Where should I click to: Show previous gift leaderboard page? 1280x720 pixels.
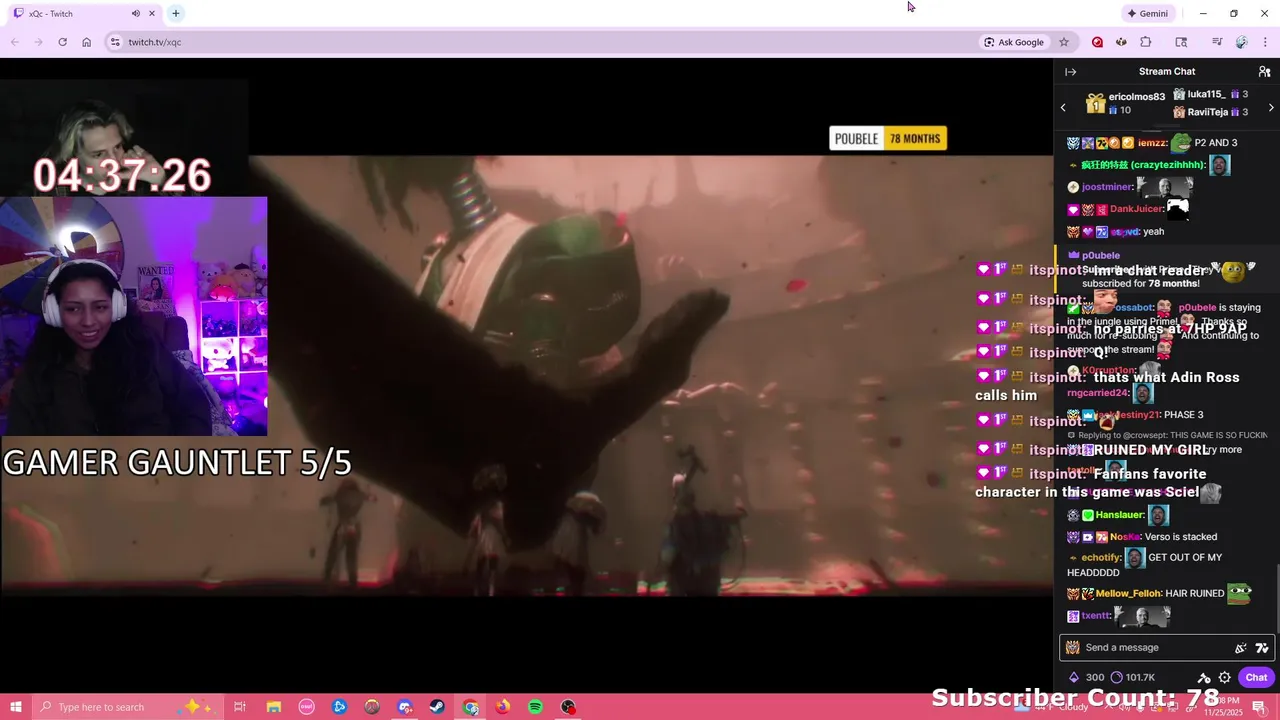coord(1063,107)
